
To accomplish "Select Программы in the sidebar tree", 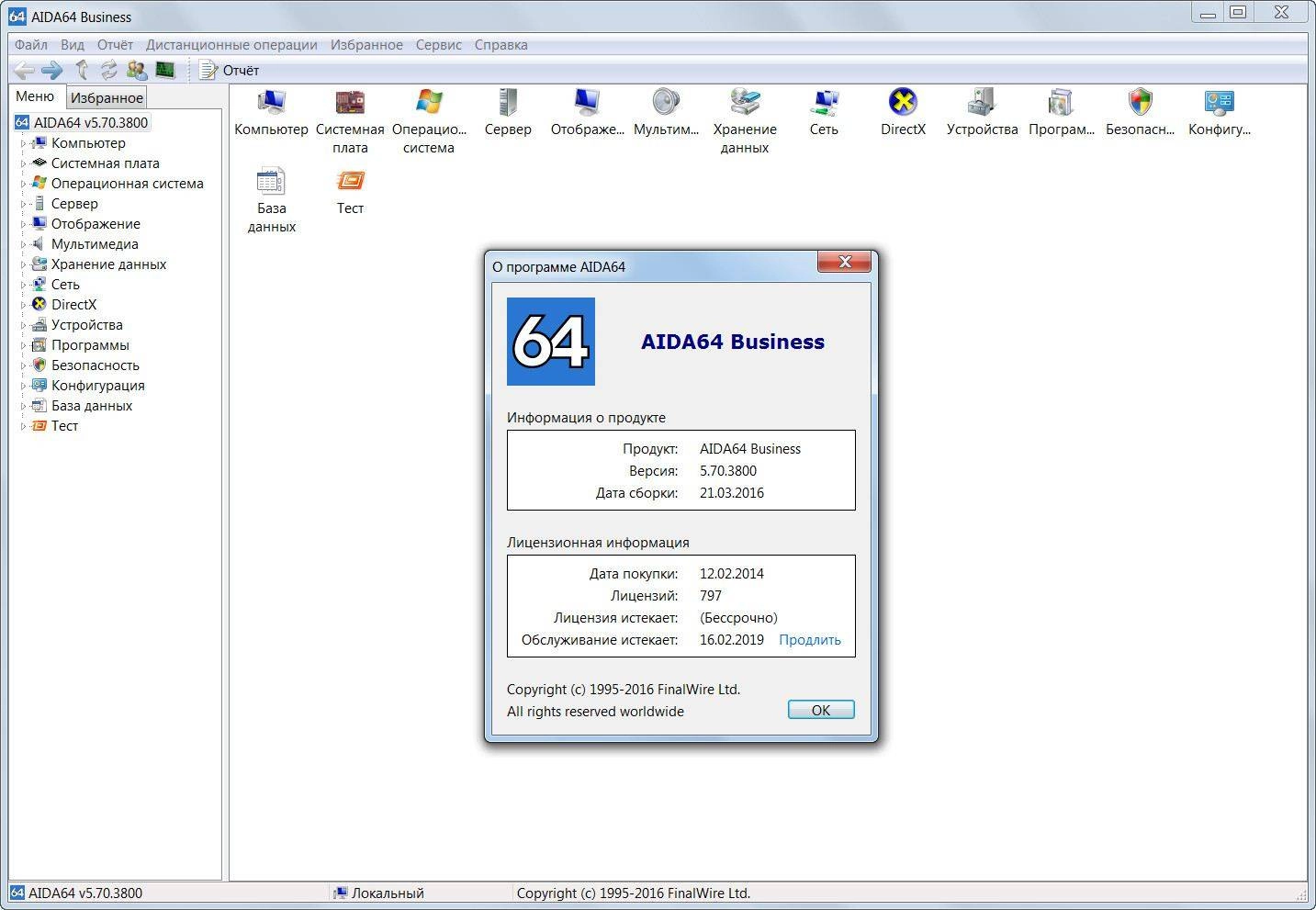I will (90, 345).
